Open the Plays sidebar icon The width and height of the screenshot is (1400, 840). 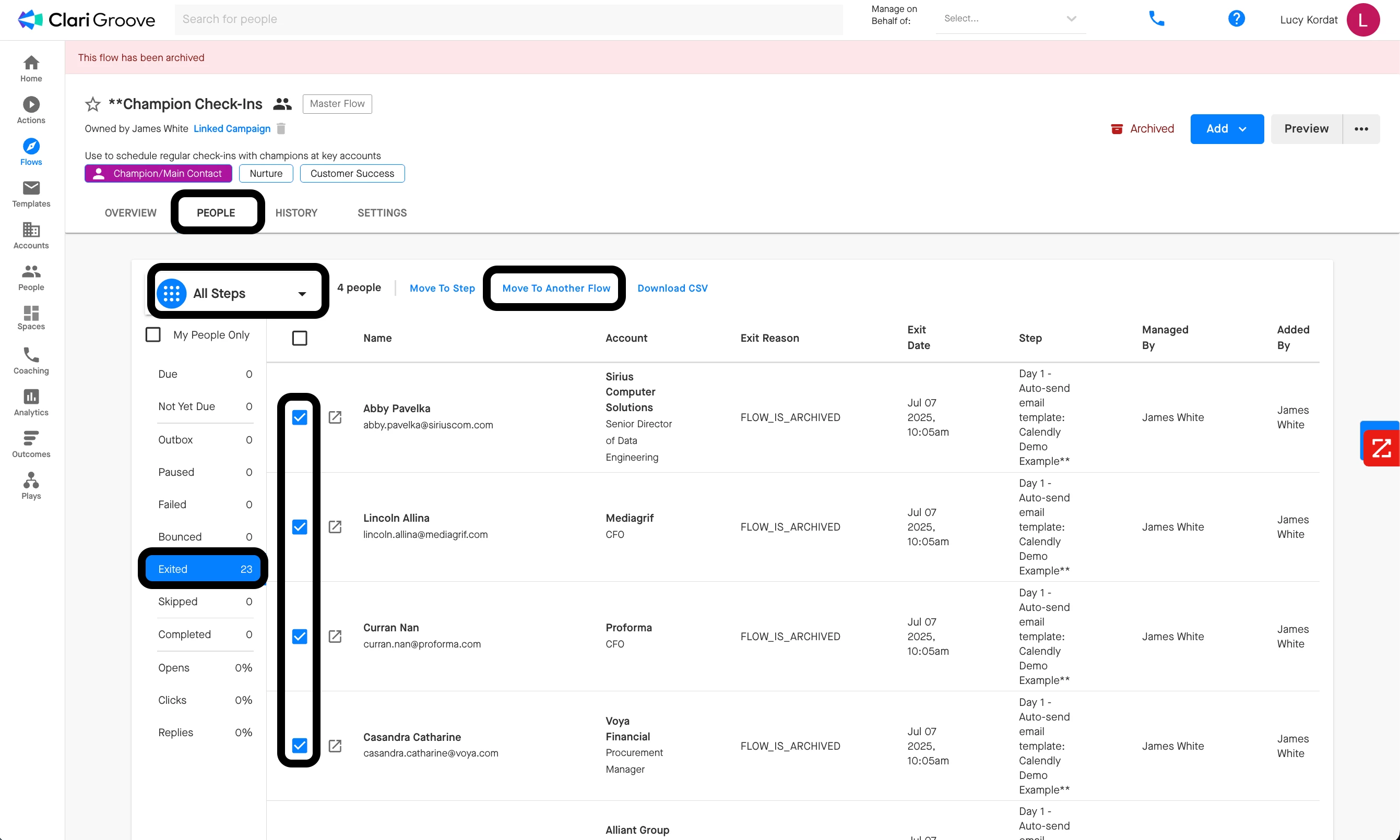pos(31,486)
